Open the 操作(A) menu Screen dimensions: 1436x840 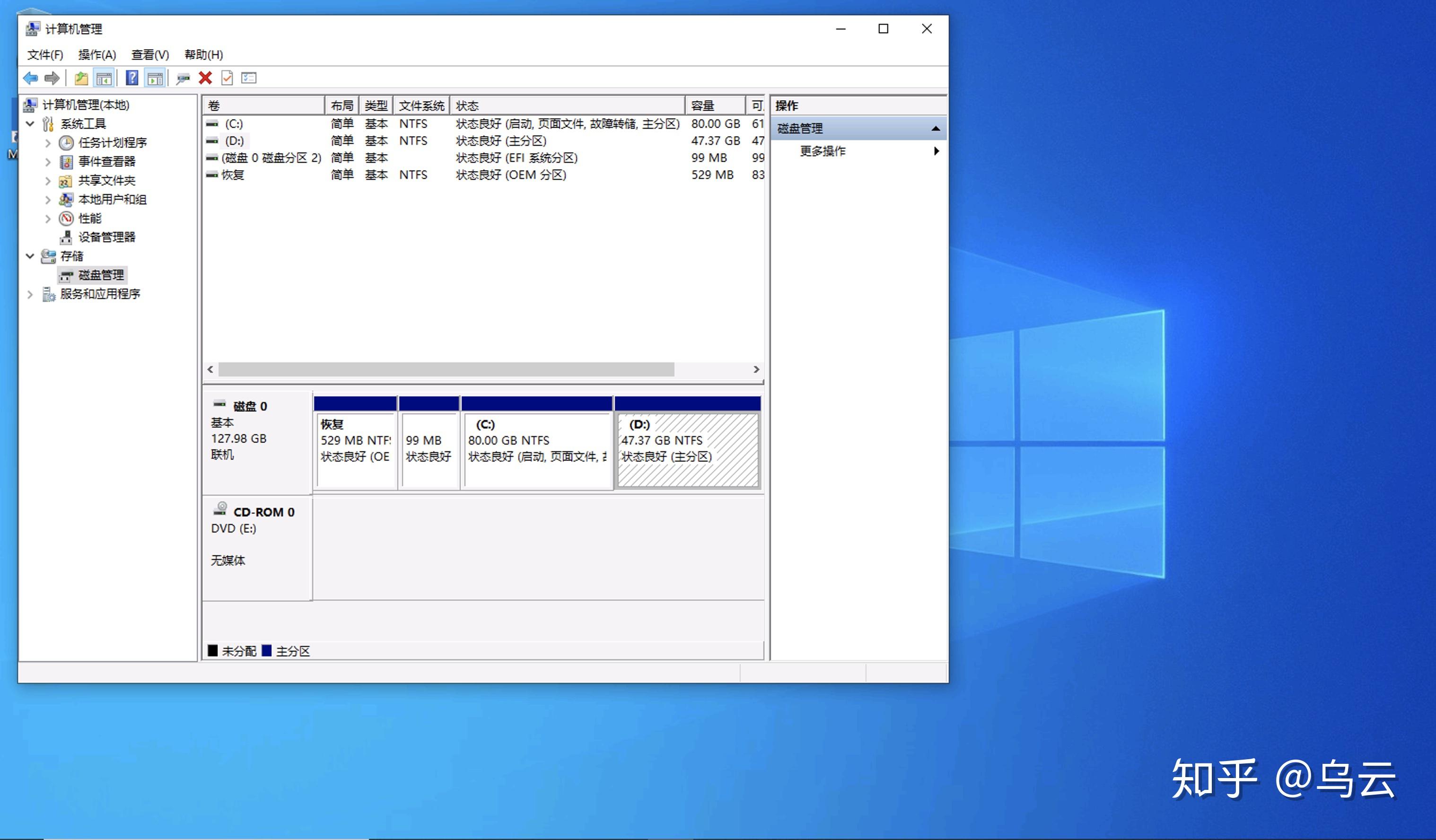click(97, 55)
